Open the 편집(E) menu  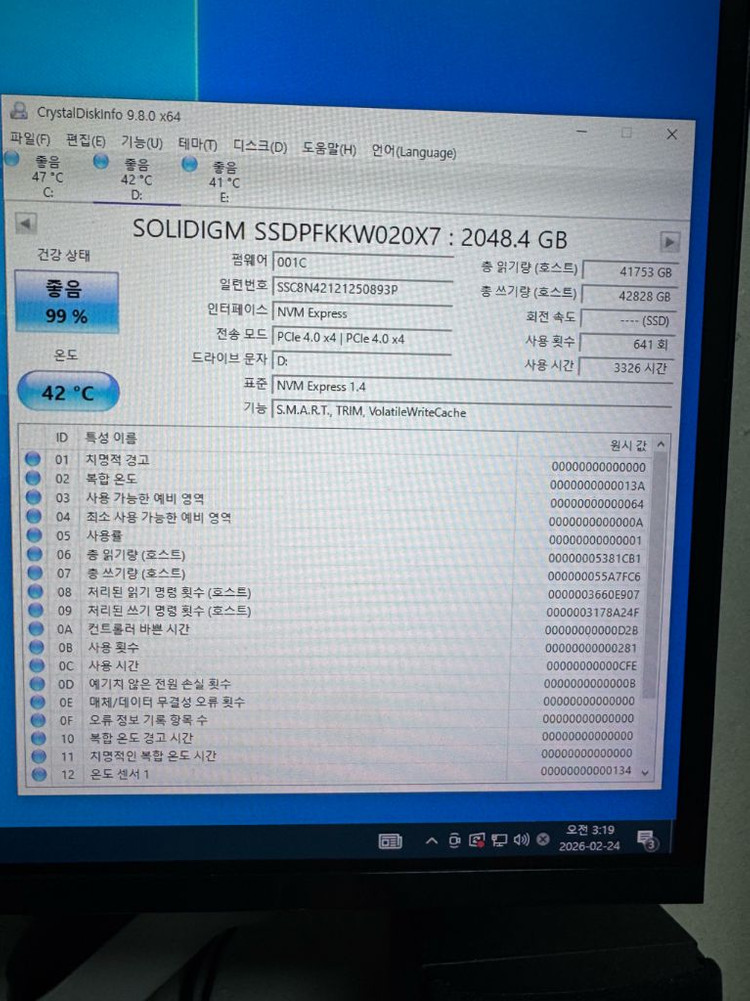click(86, 140)
